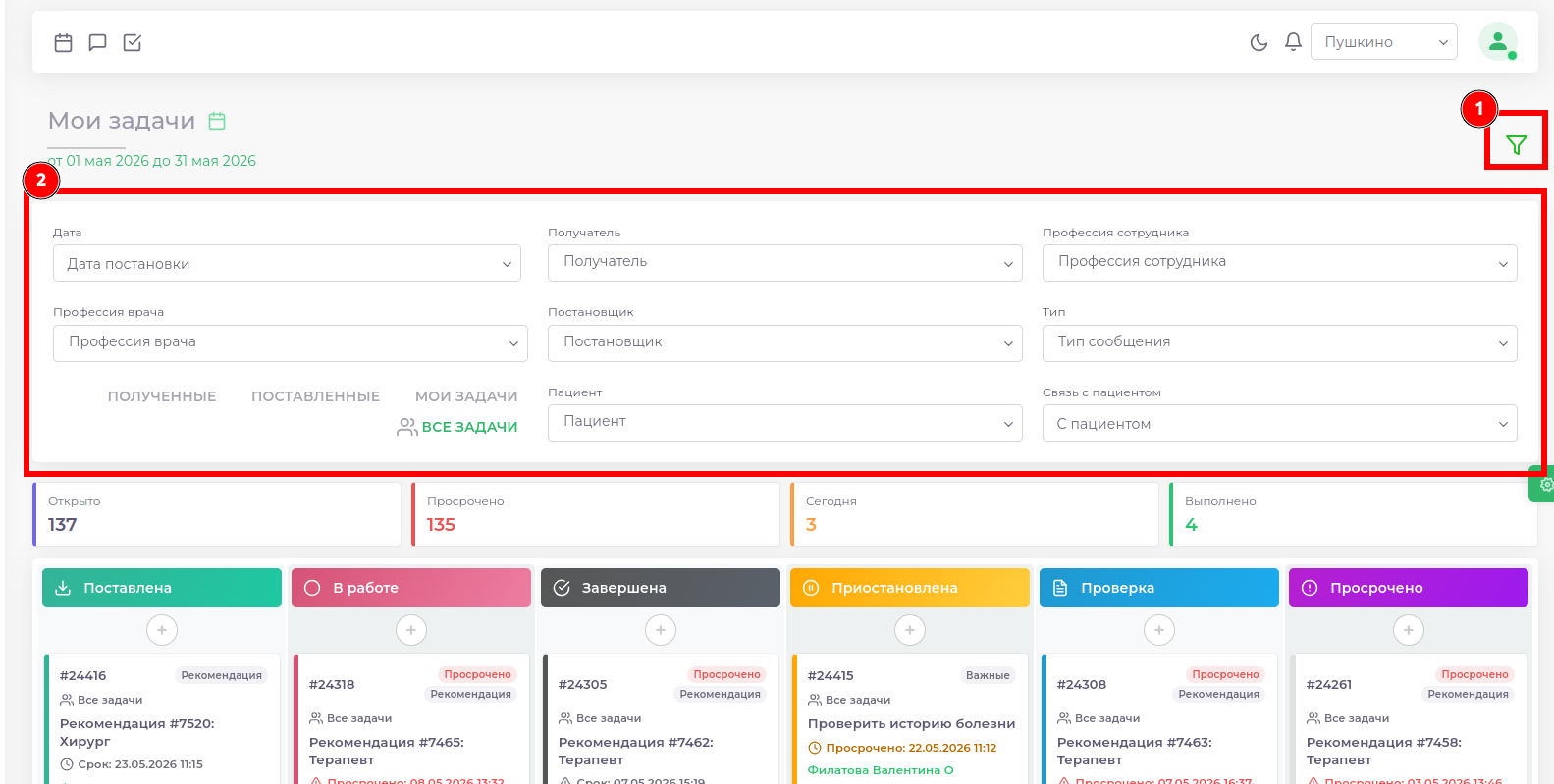Viewport: 1554px width, 784px height.
Task: Open the Пациент dropdown
Action: (785, 422)
